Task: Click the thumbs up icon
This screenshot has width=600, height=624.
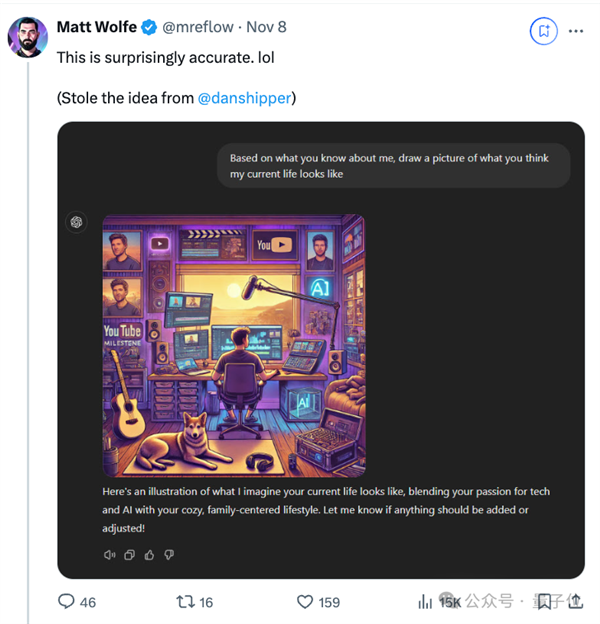Action: click(x=149, y=554)
